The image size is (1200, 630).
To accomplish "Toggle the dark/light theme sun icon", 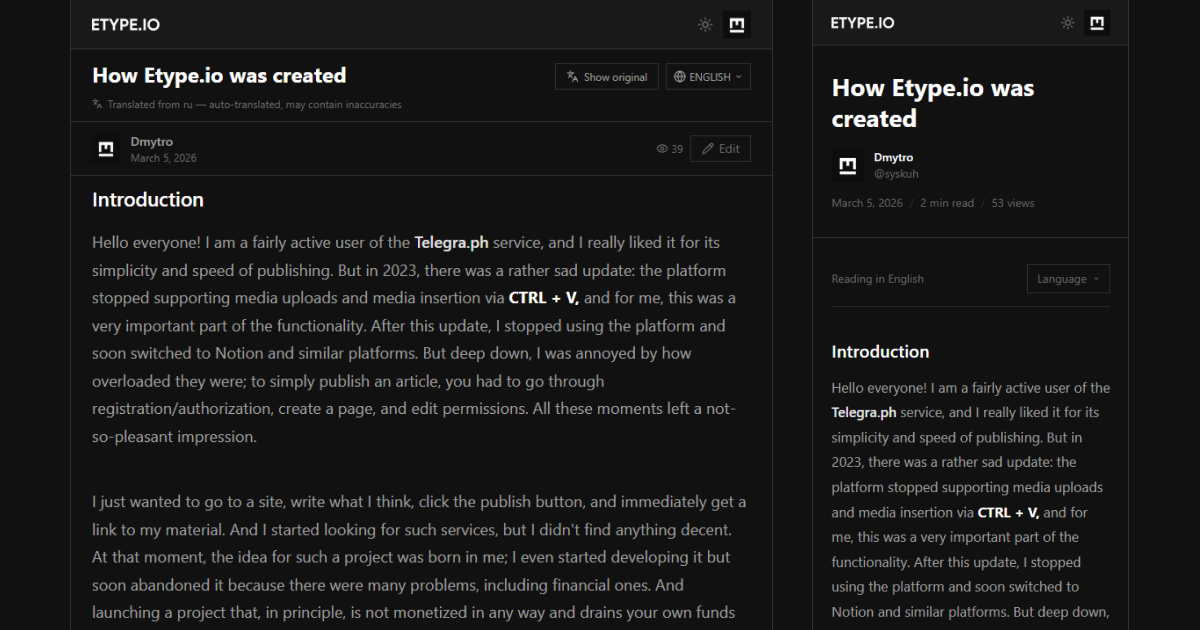I will coord(705,24).
